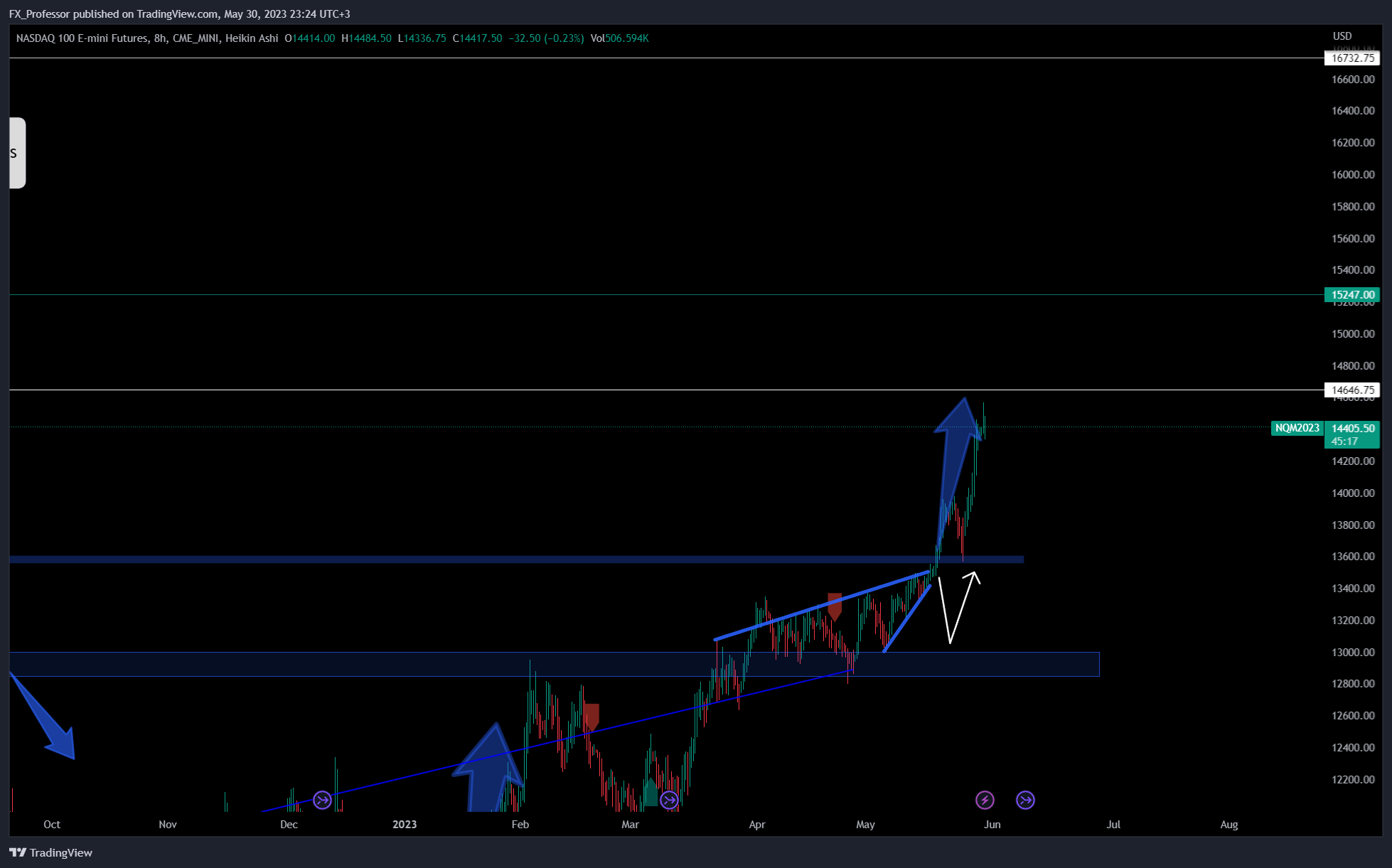Click the Jun label on time axis
Image resolution: width=1392 pixels, height=868 pixels.
[x=992, y=824]
